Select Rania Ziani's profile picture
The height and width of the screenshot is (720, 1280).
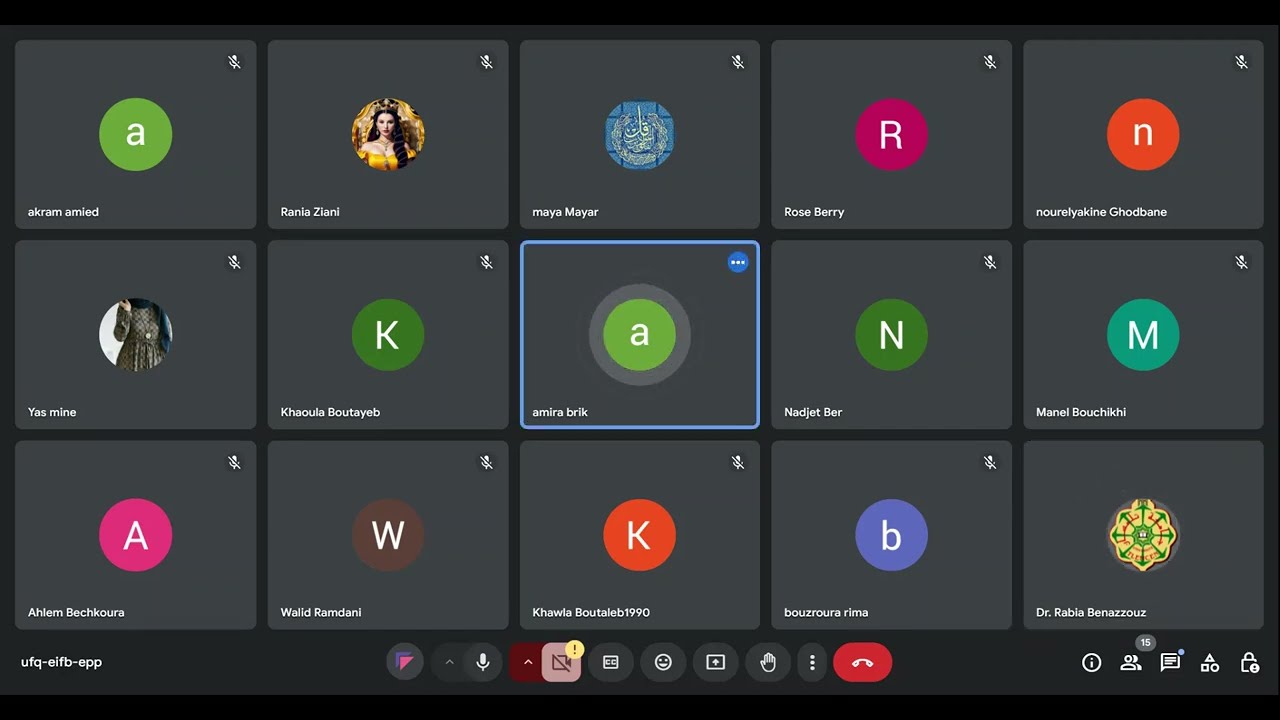[x=388, y=134]
